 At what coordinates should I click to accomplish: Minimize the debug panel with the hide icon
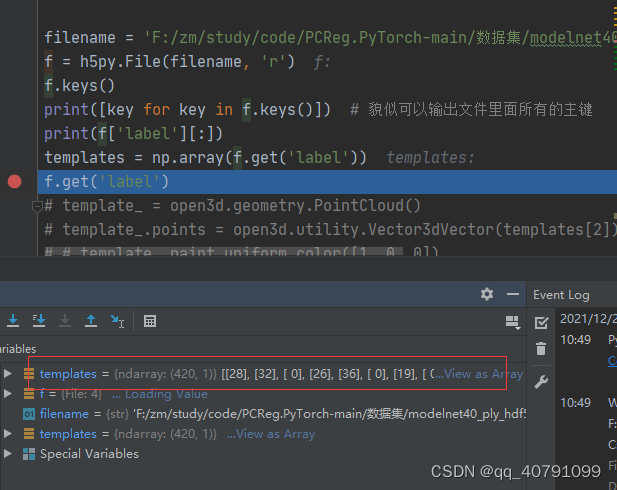(513, 294)
